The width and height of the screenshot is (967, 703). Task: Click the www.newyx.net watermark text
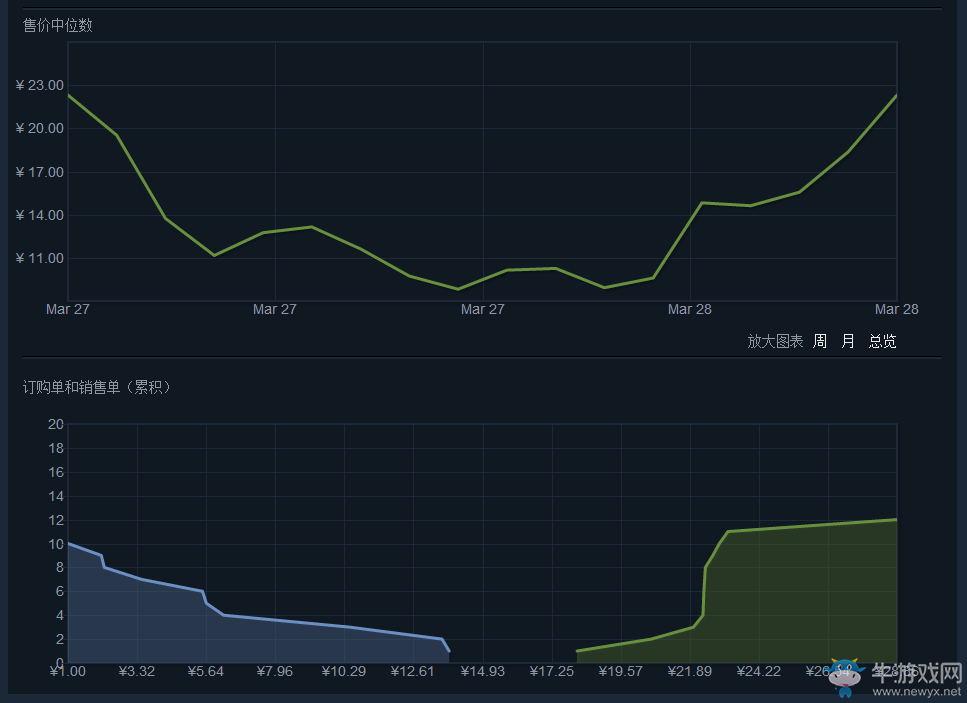[916, 691]
